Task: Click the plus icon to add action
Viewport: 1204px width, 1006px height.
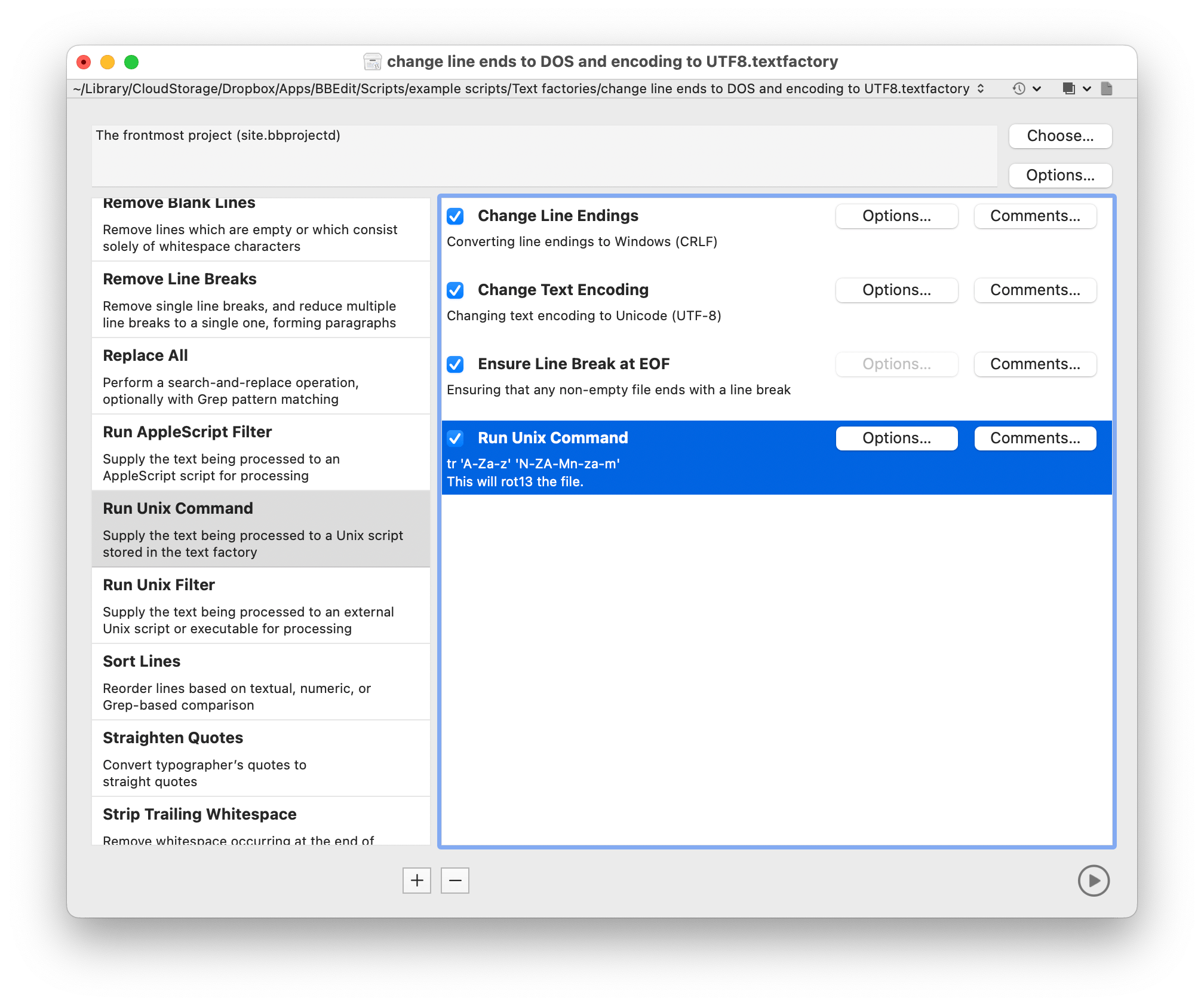Action: coord(416,881)
